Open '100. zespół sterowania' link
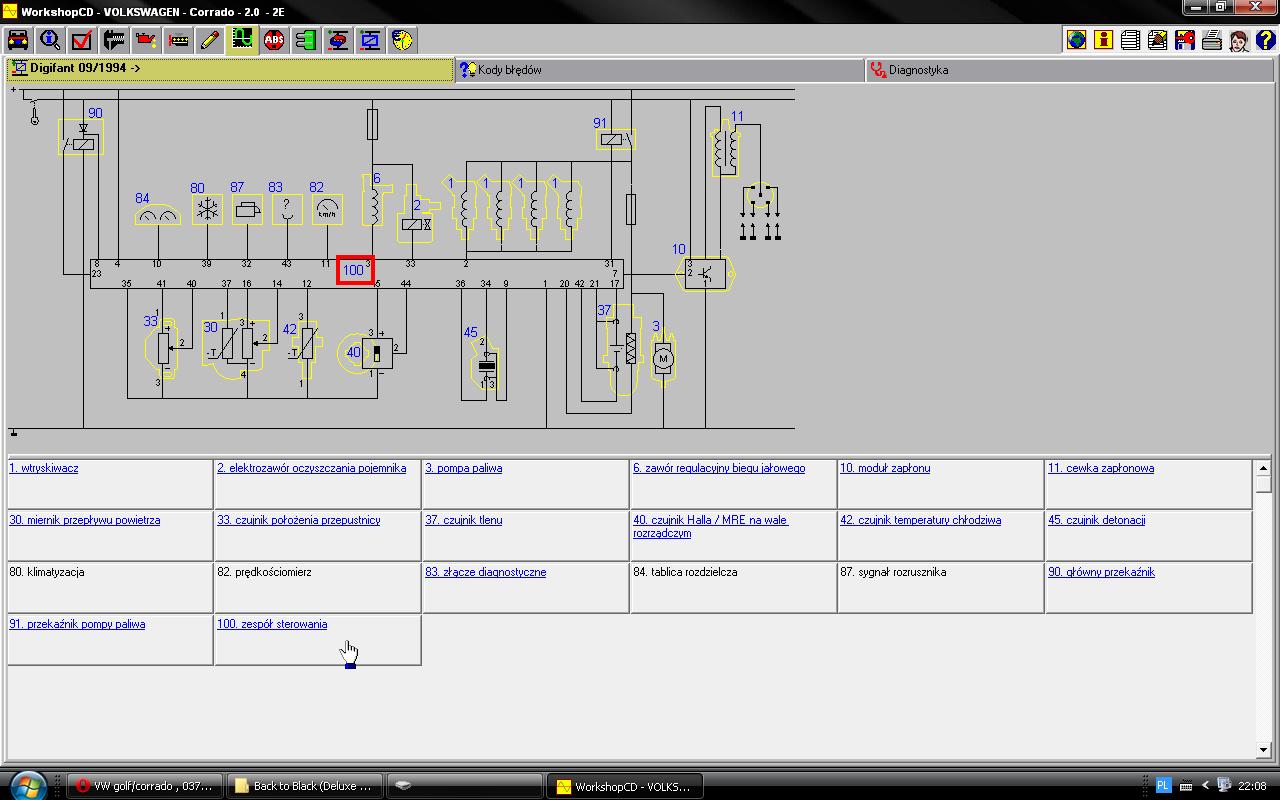 coord(272,624)
